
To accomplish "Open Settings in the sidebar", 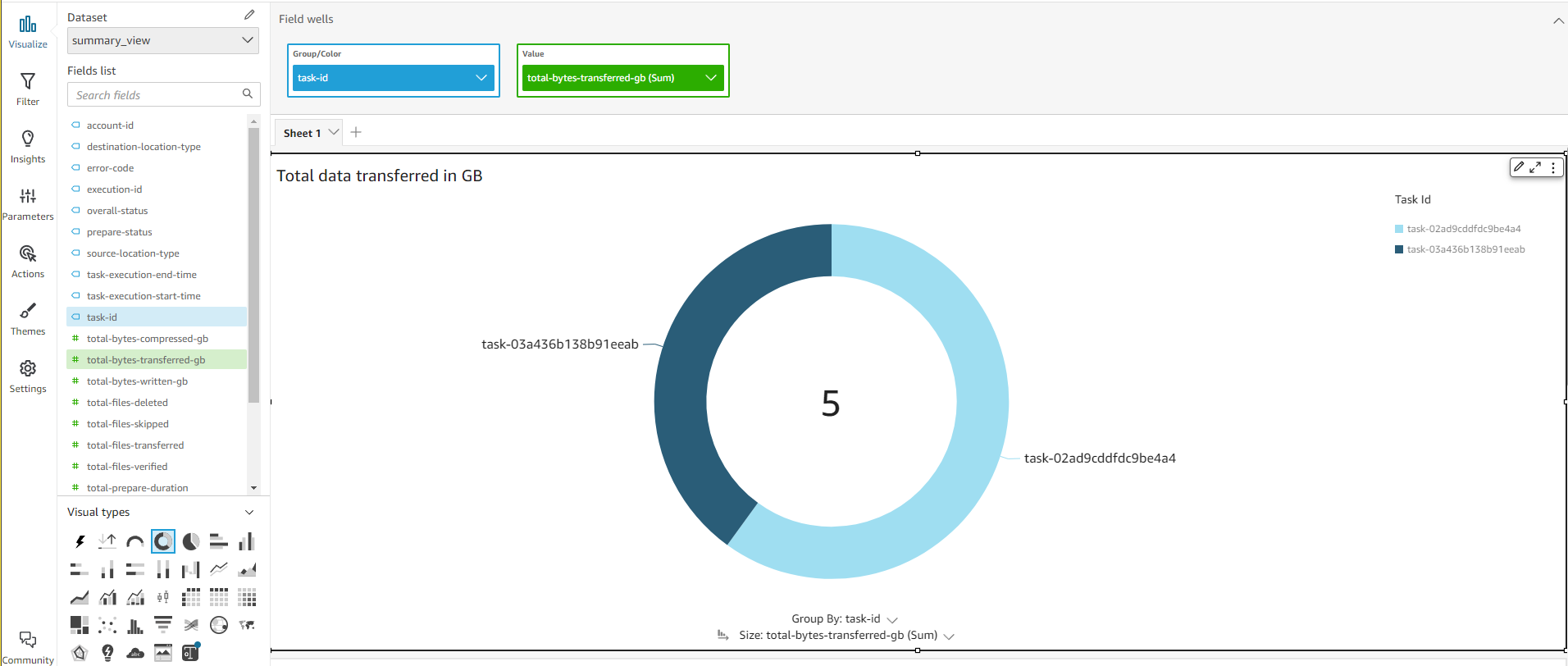I will coord(28,376).
